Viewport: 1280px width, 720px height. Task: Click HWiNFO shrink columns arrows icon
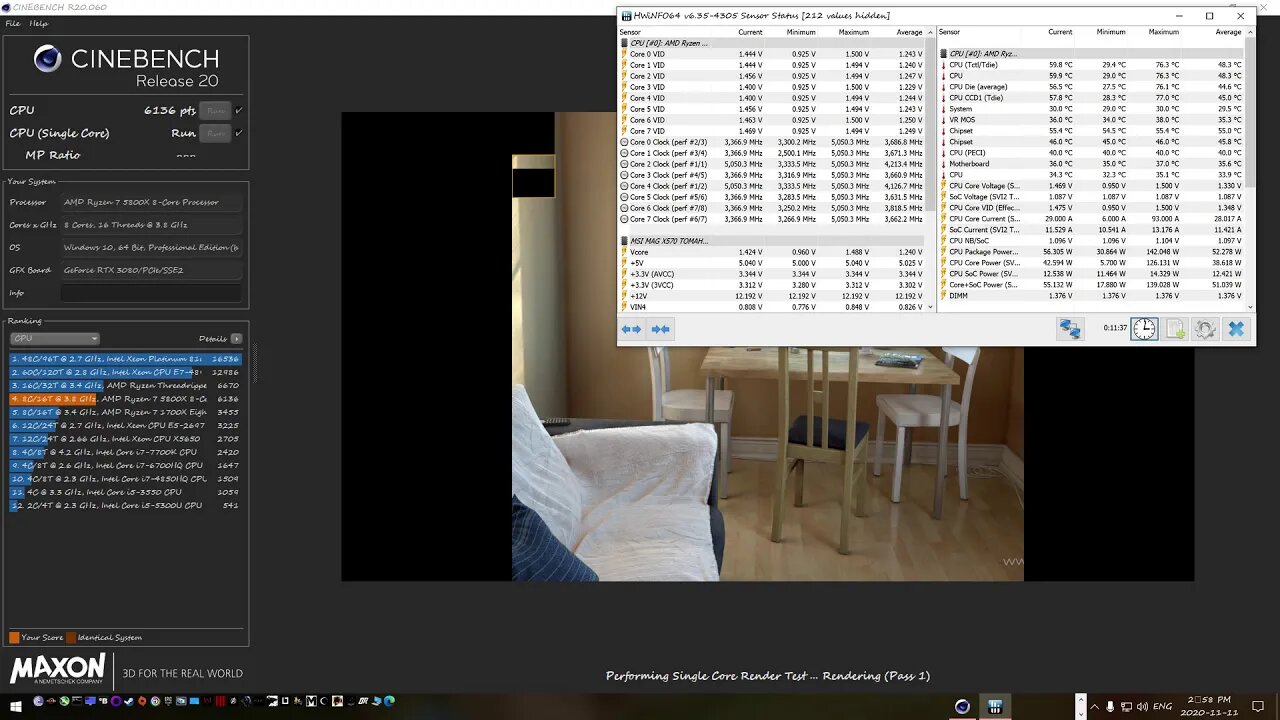(x=660, y=329)
